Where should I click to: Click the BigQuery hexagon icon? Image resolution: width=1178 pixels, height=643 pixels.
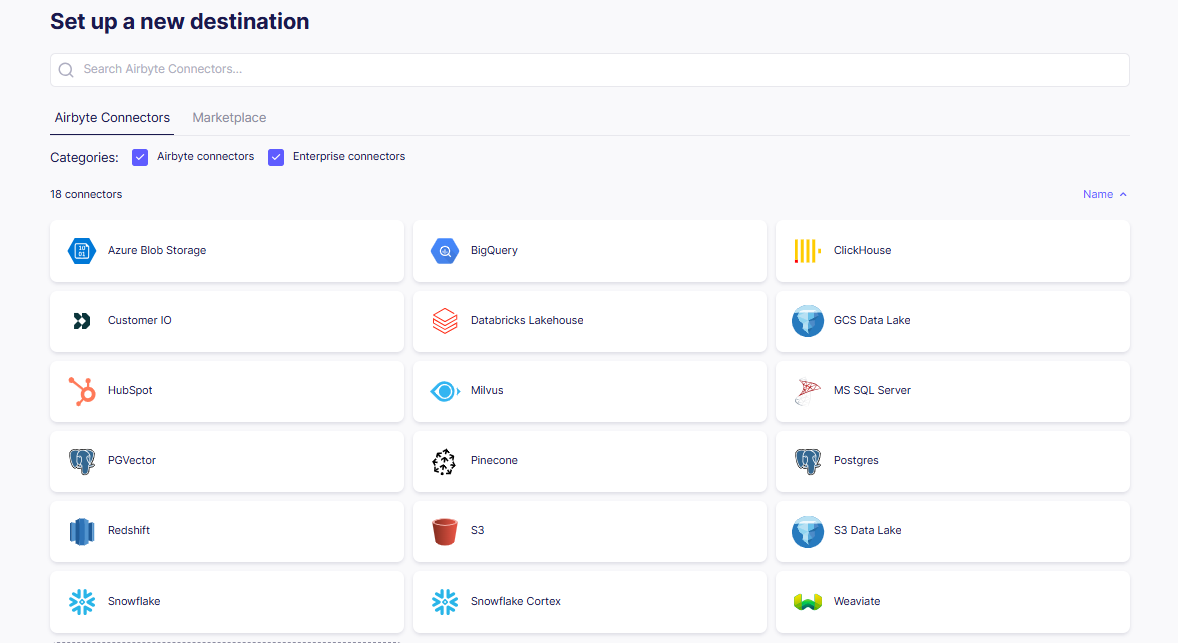[x=444, y=251]
